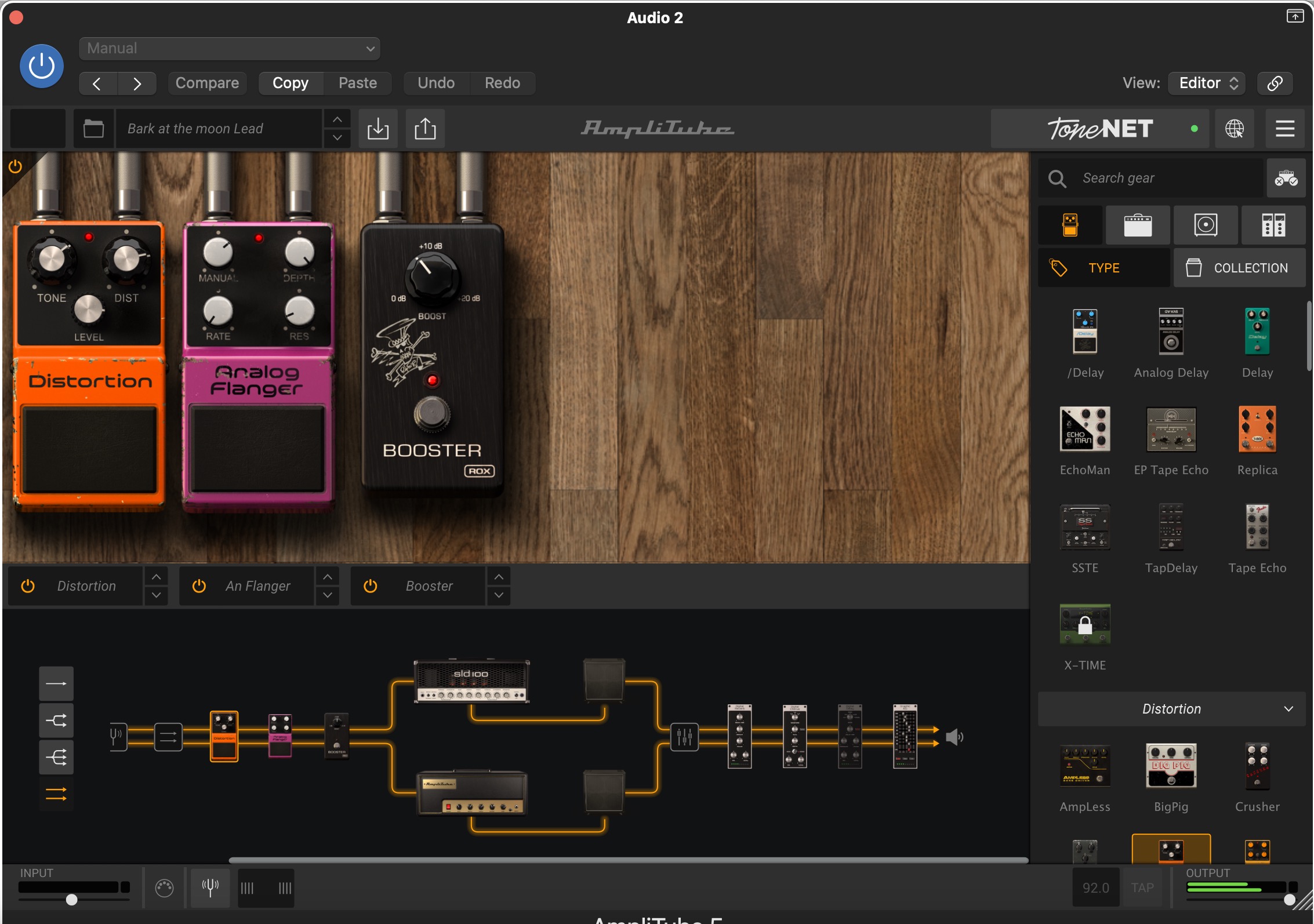Click the Compare button

pyautogui.click(x=207, y=83)
